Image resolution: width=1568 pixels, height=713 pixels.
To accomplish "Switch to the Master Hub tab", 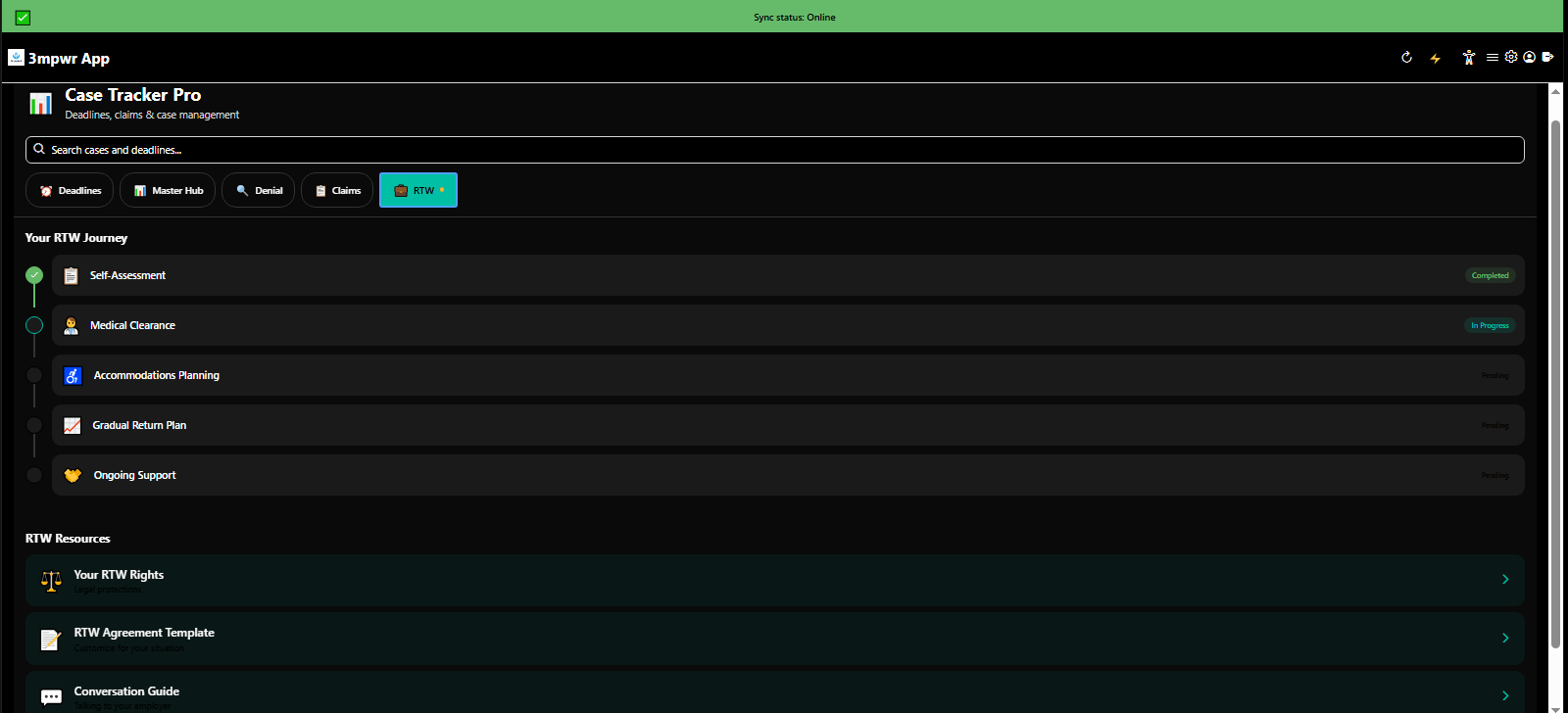I will click(168, 191).
